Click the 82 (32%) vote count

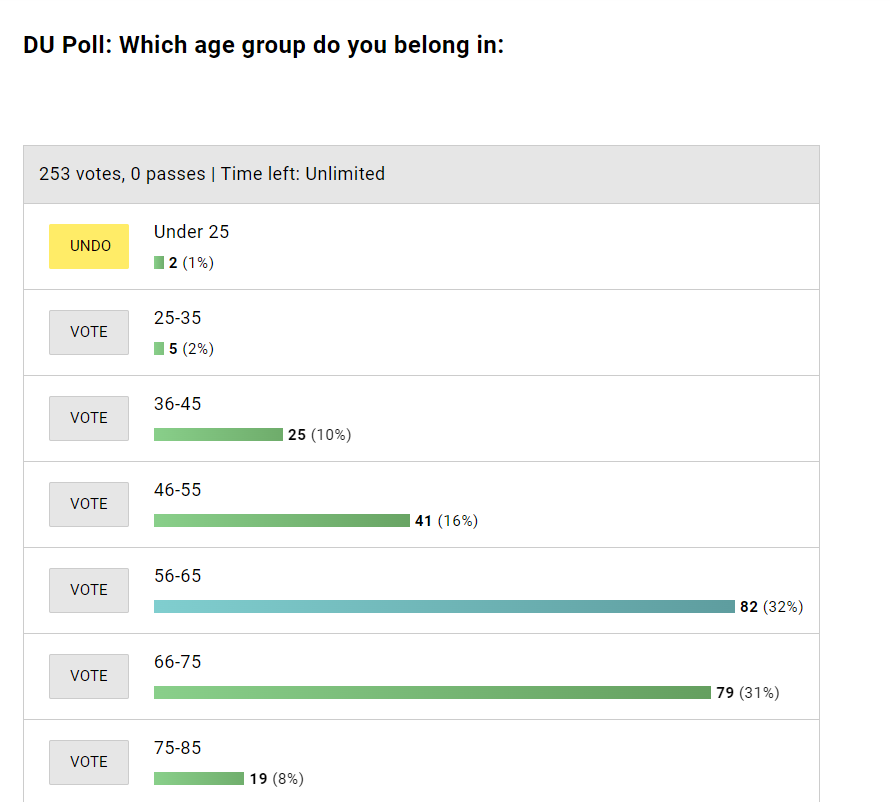771,607
